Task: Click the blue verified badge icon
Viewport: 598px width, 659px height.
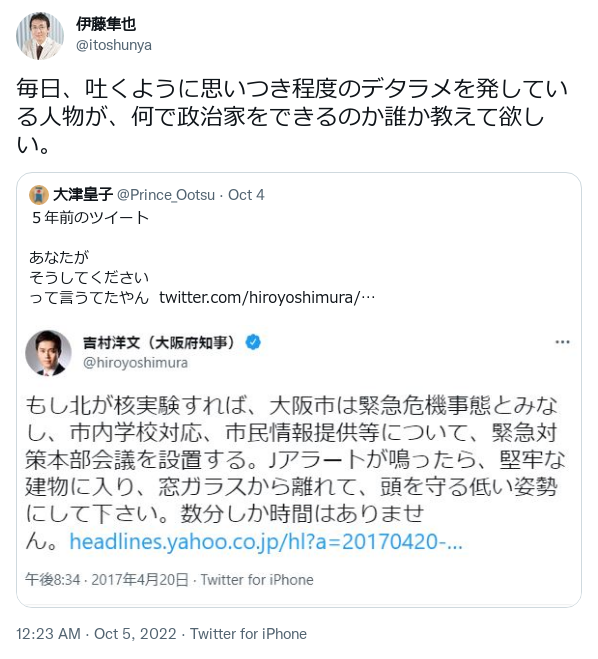Action: (253, 343)
